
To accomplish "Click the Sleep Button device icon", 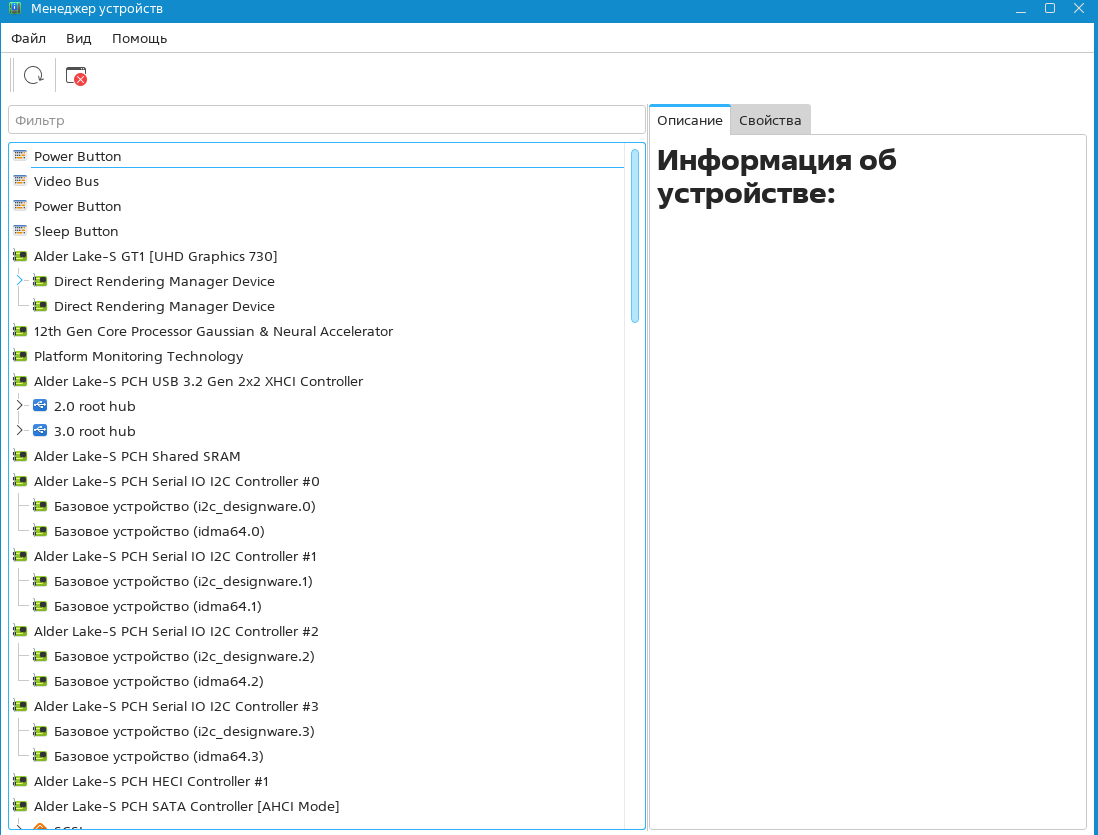I will coord(20,231).
